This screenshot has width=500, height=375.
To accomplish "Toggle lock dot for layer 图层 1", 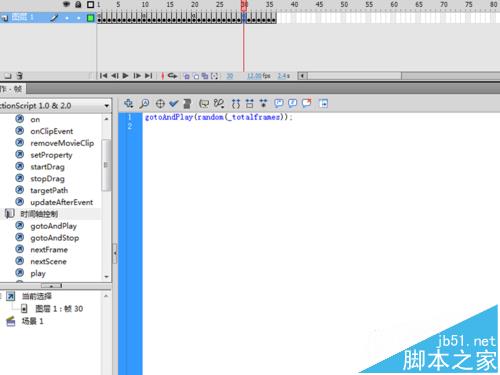I will click(79, 18).
